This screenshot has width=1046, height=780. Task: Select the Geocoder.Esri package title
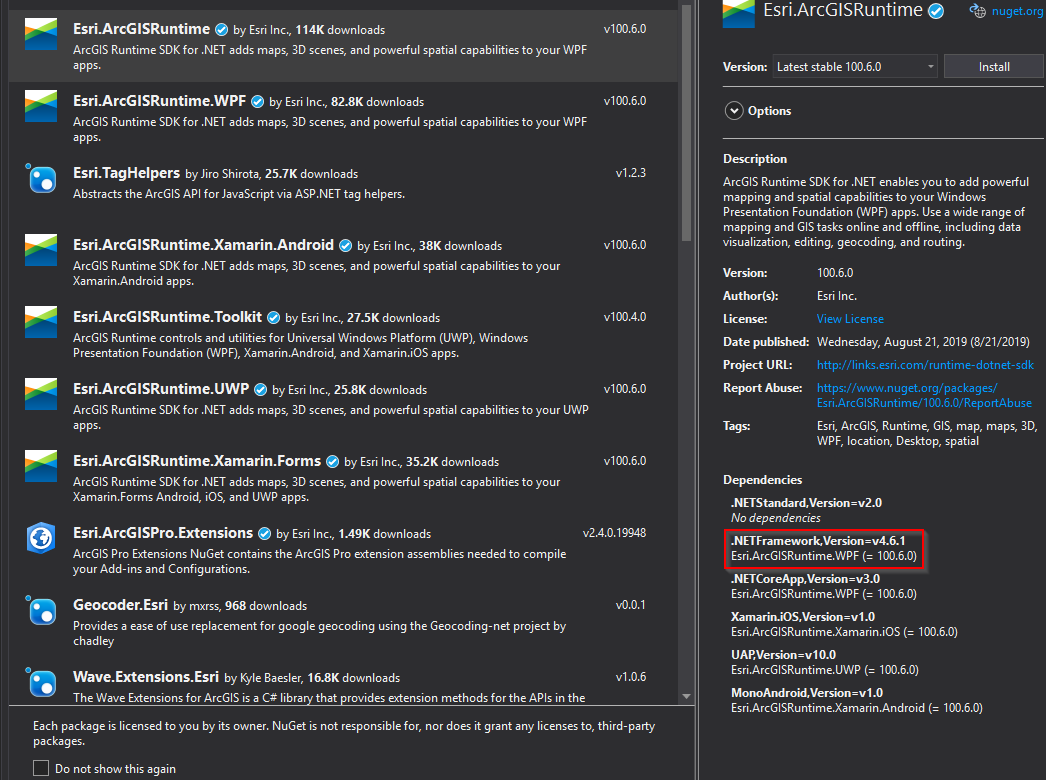(120, 605)
